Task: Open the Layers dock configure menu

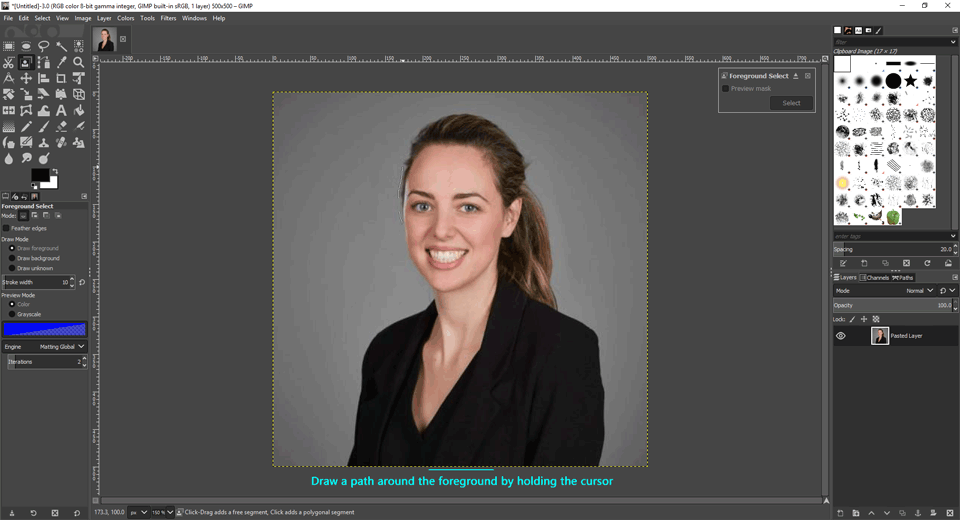Action: coord(954,277)
